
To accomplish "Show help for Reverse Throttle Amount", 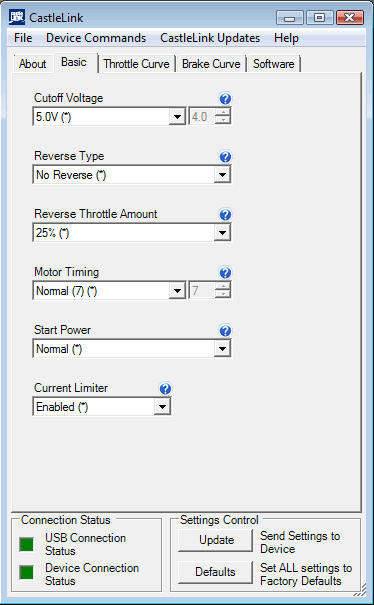I will coord(225,215).
